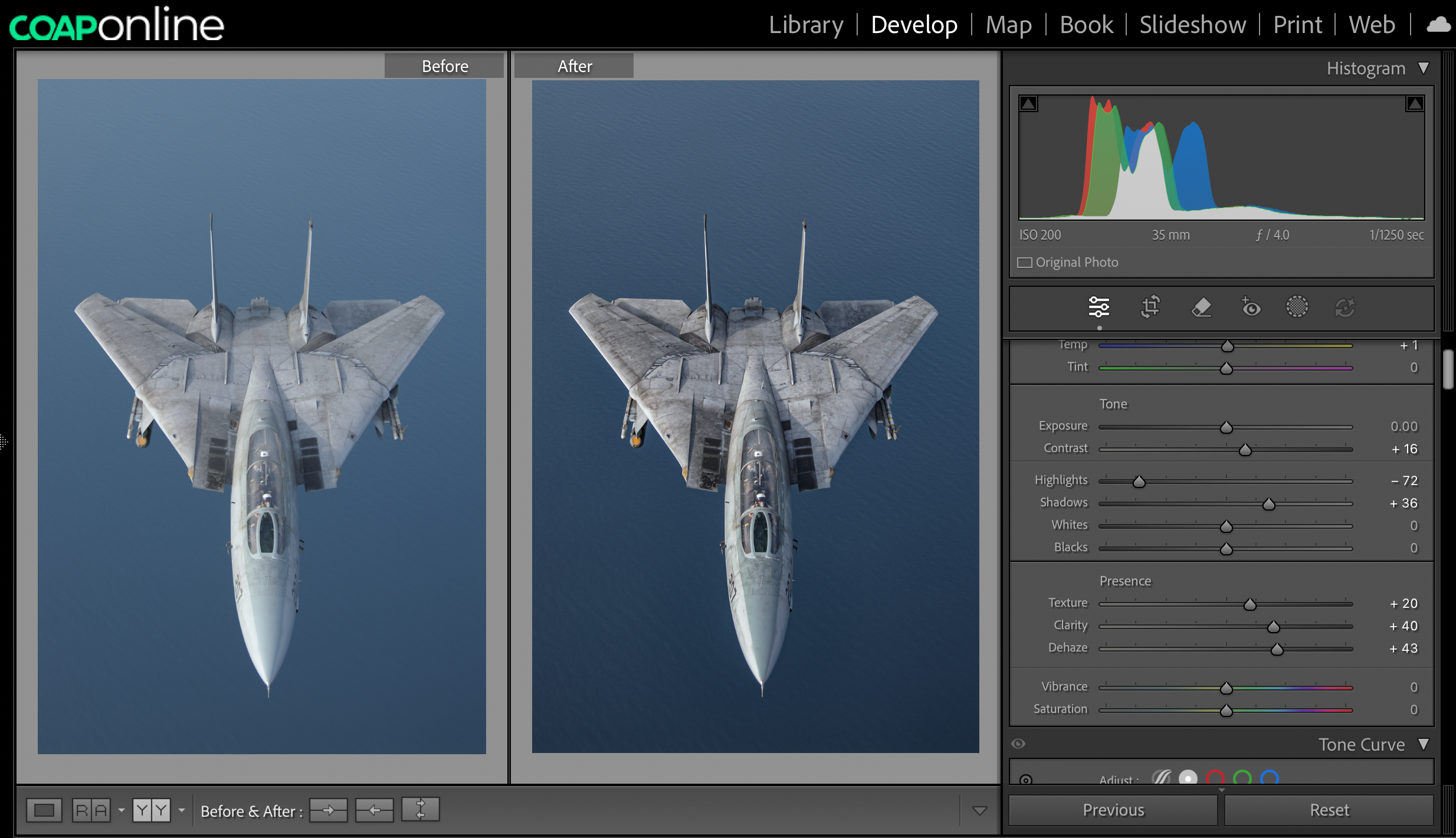Click the Previous button
Image resolution: width=1456 pixels, height=838 pixels.
(x=1113, y=810)
